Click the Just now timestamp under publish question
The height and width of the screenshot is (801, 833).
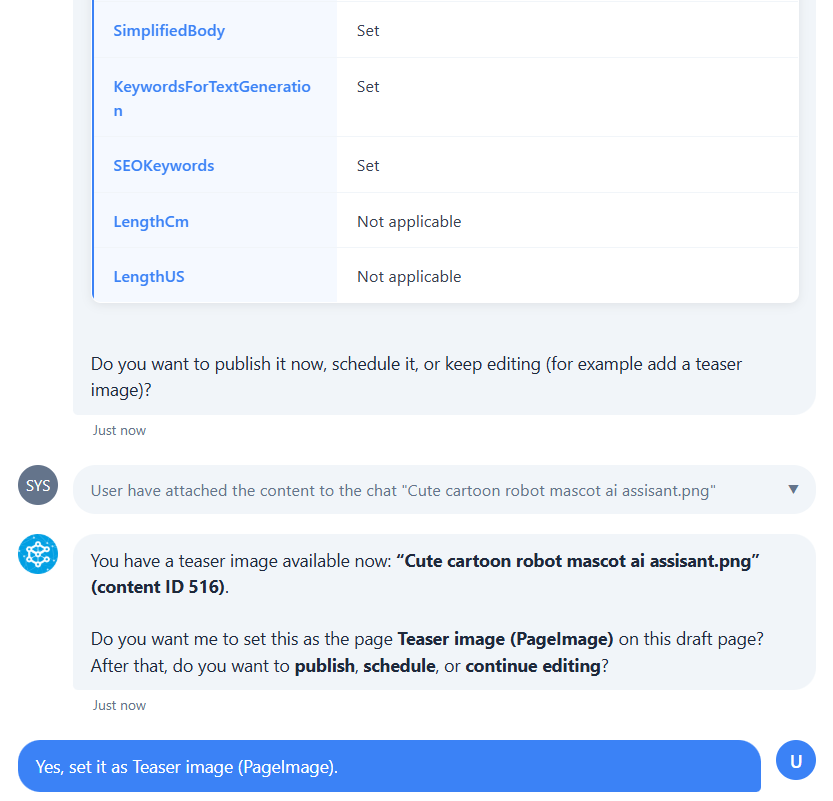tap(119, 430)
